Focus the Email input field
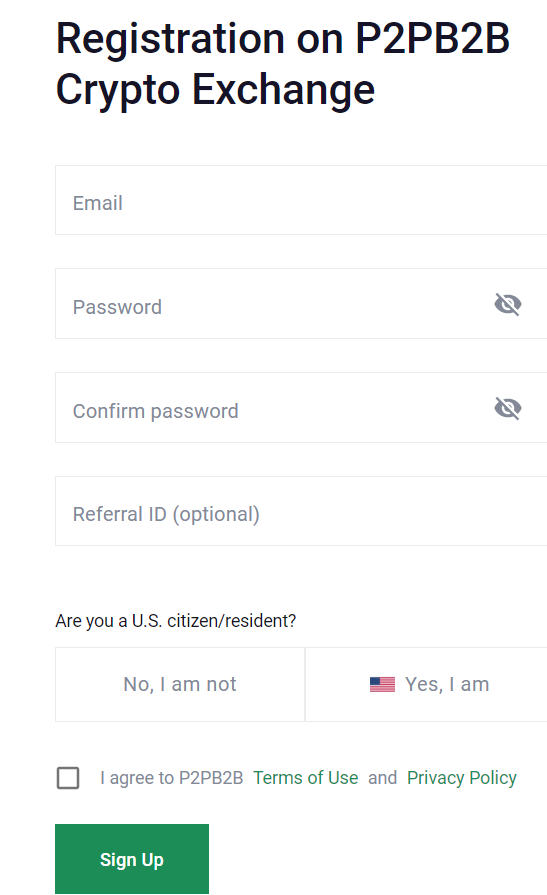 coord(301,200)
